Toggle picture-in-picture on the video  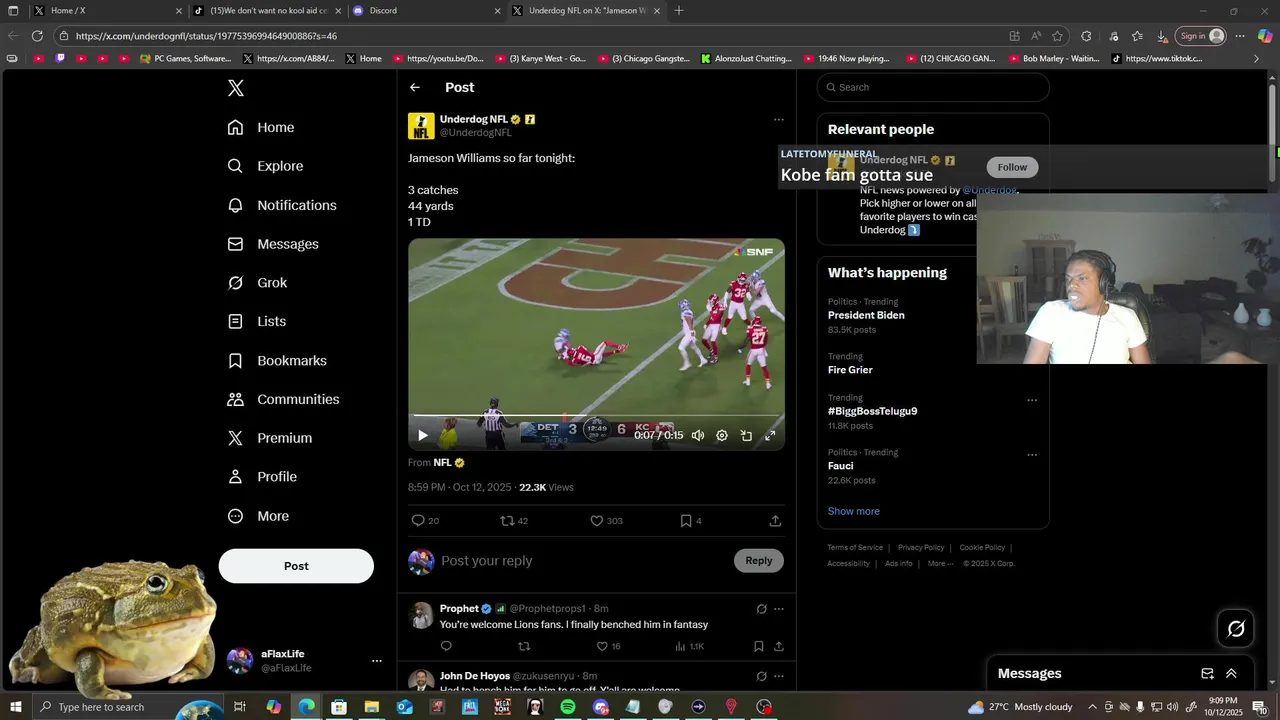746,435
